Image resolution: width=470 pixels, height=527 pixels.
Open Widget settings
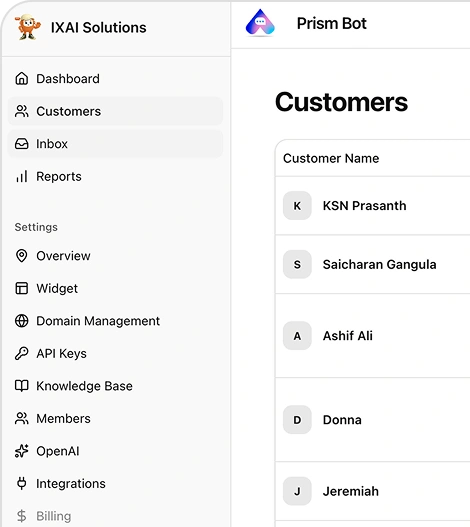(x=115, y=288)
